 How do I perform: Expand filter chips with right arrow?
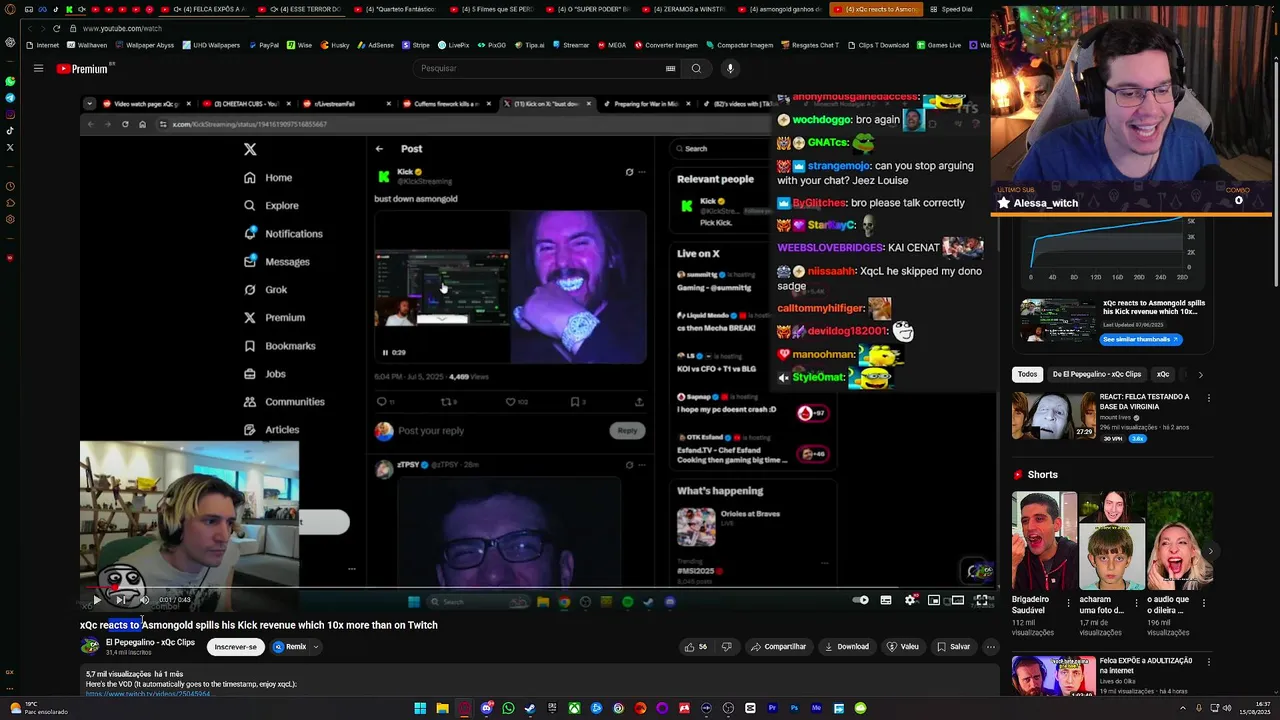tap(1200, 374)
